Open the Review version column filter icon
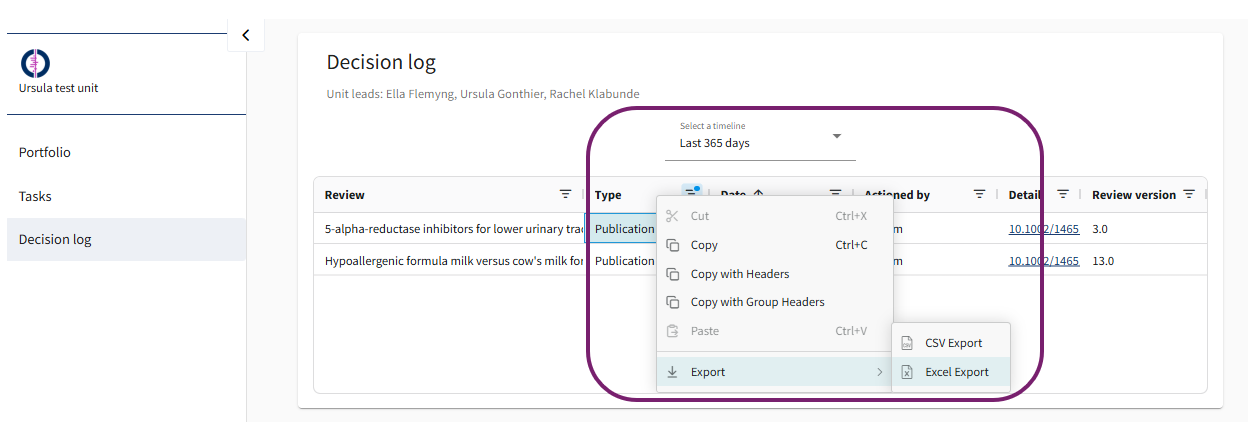 pos(1189,195)
